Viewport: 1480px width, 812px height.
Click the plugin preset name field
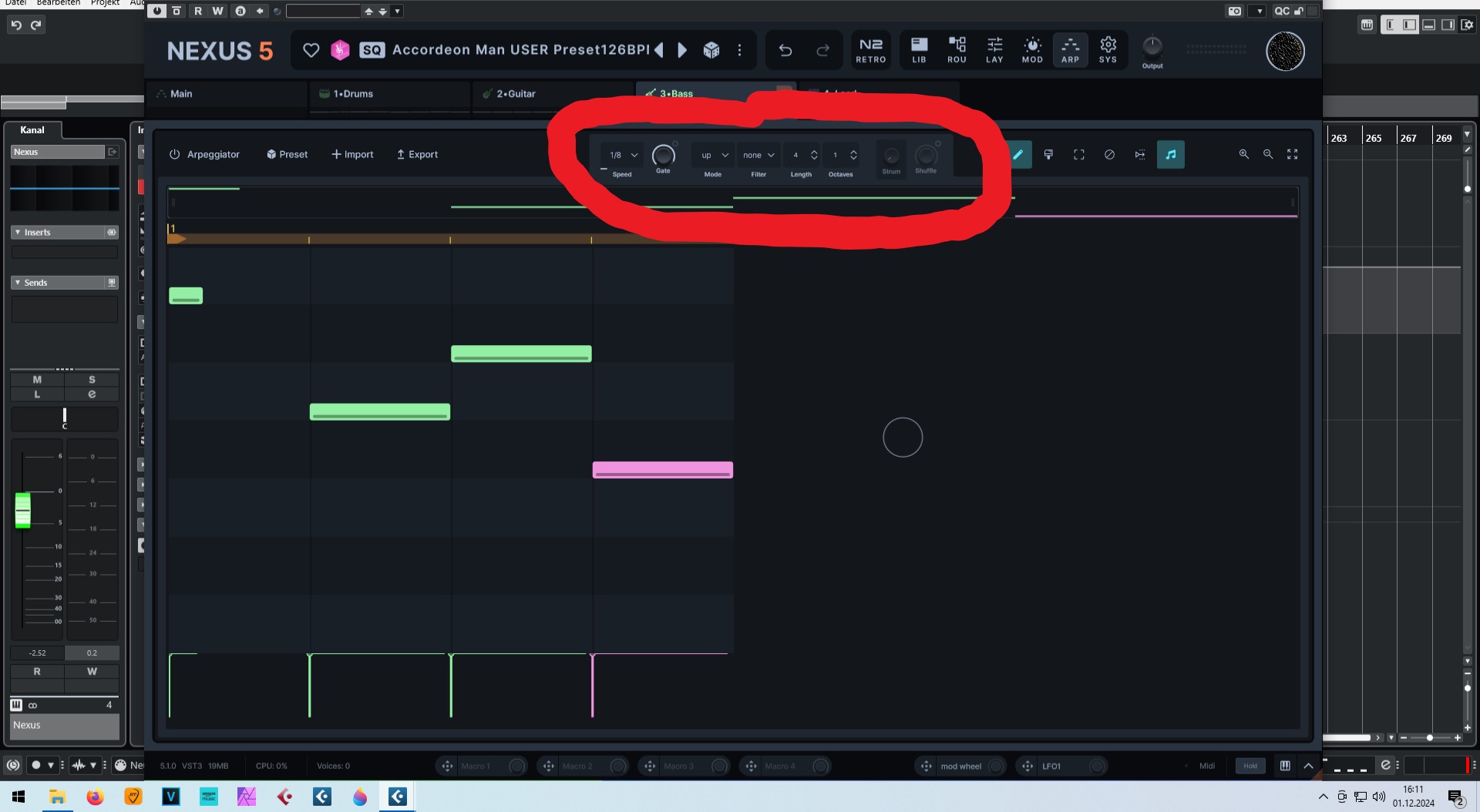click(x=323, y=11)
